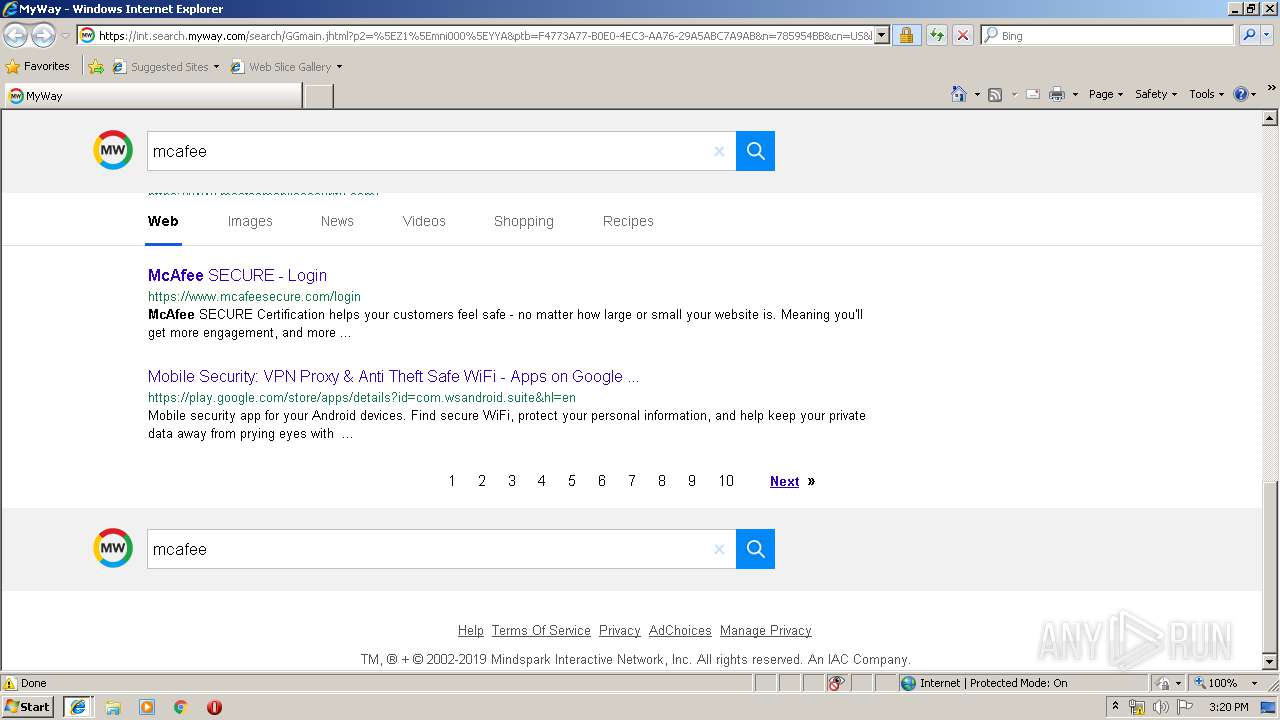Switch to Shopping search tab
The width and height of the screenshot is (1280, 720).
click(523, 221)
